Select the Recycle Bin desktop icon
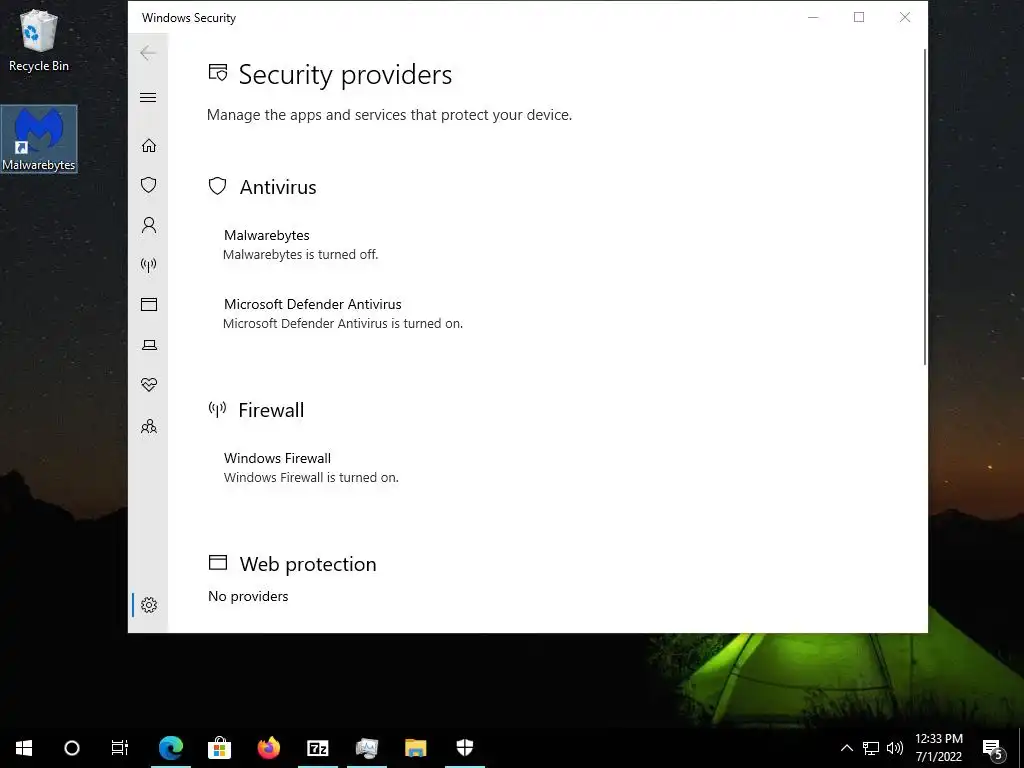1024x768 pixels. [x=39, y=40]
